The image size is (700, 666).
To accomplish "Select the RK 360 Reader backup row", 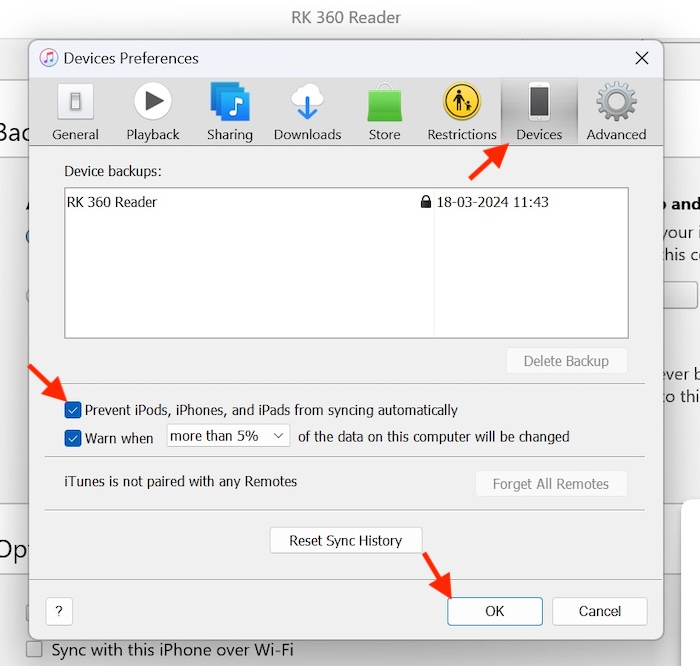I will 346,202.
